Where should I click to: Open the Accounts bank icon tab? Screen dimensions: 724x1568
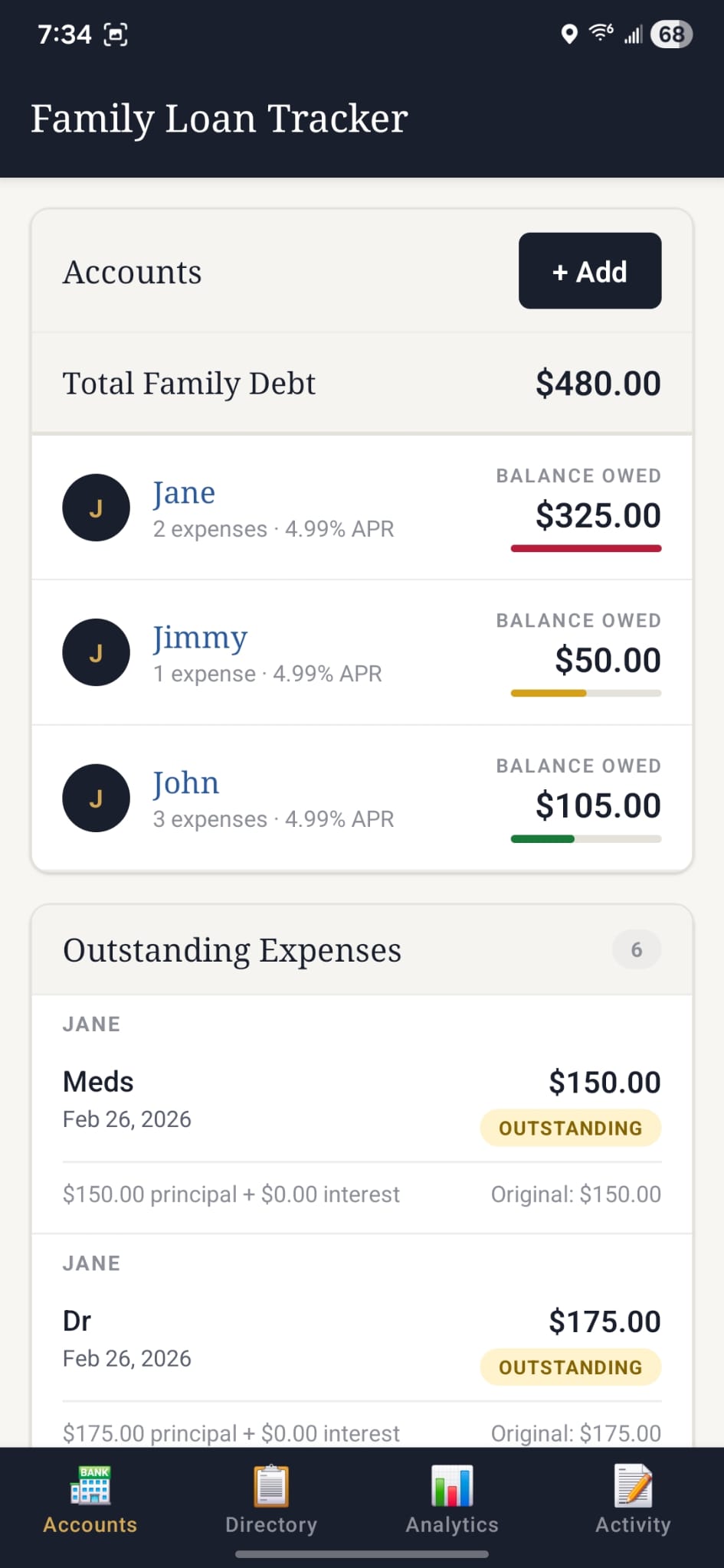coord(90,1487)
